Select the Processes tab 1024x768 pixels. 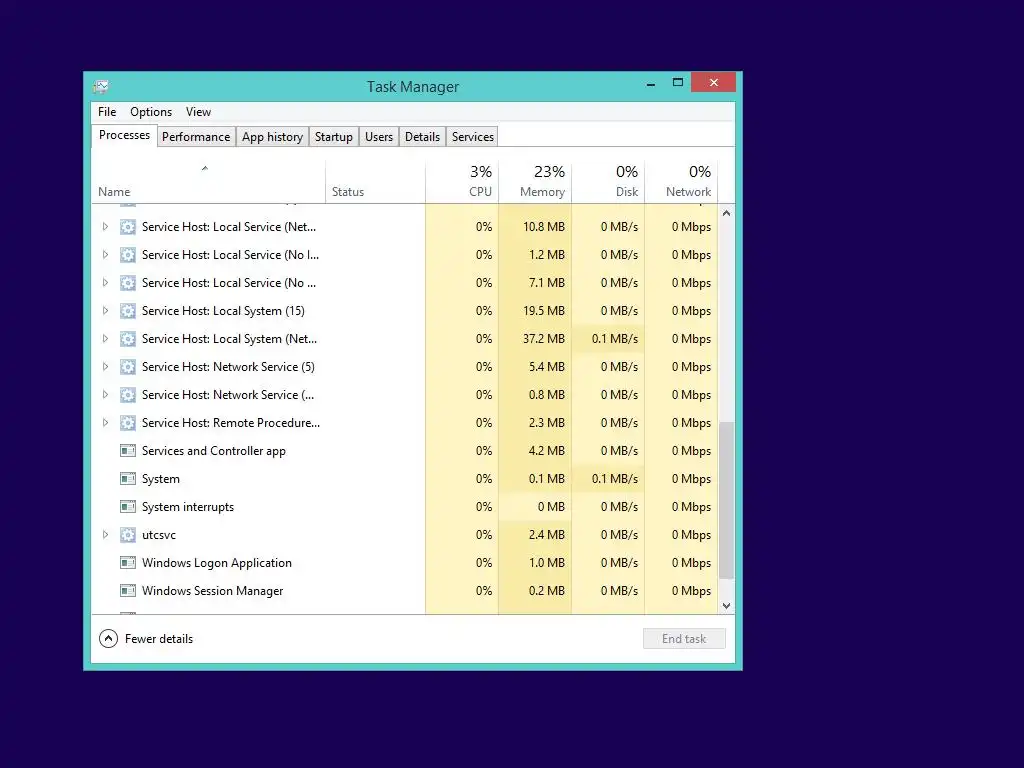(x=124, y=135)
